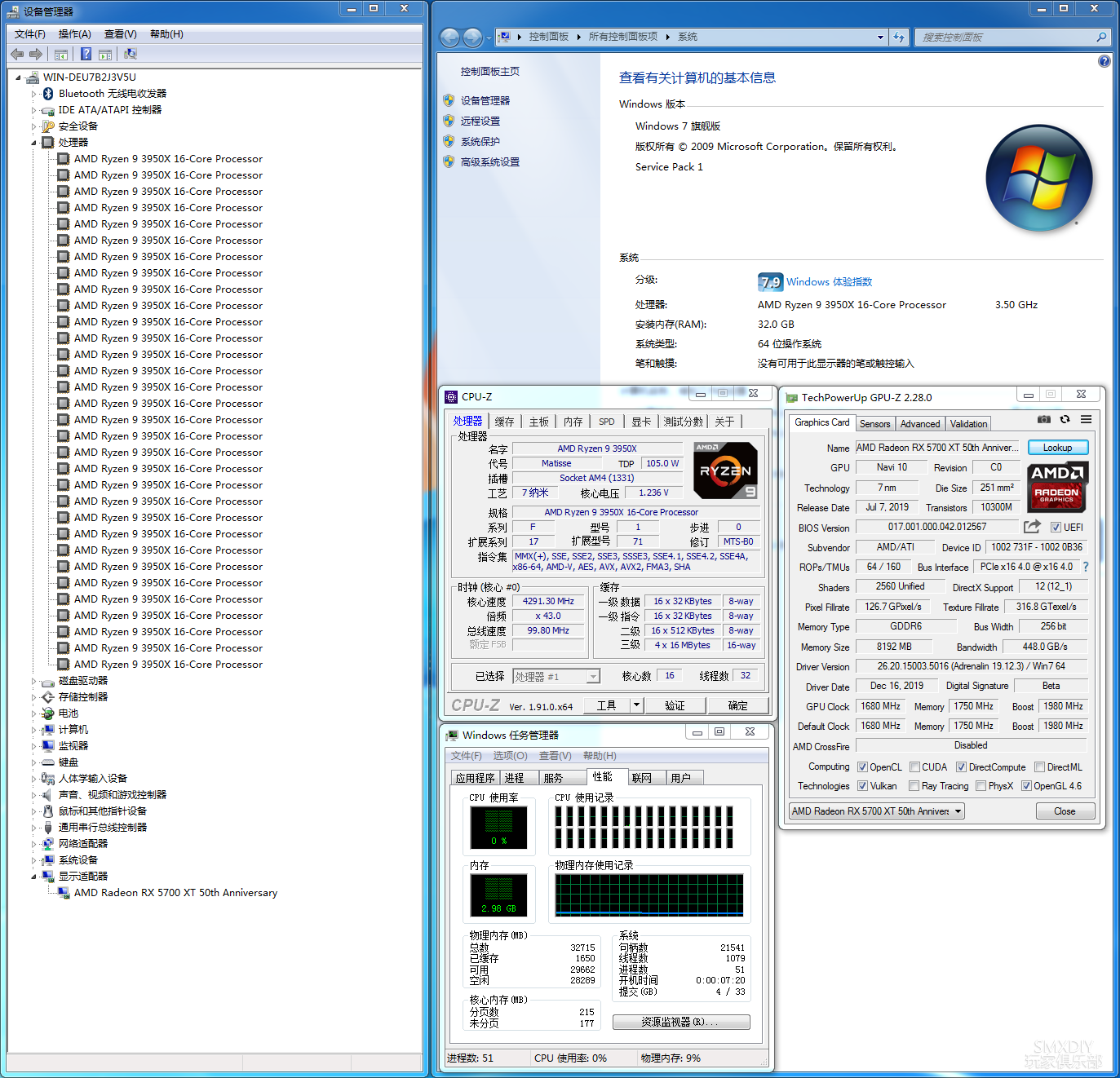This screenshot has height=1078, width=1120.
Task: Open the 查看(V) menu in Device Manager
Action: pos(121,34)
